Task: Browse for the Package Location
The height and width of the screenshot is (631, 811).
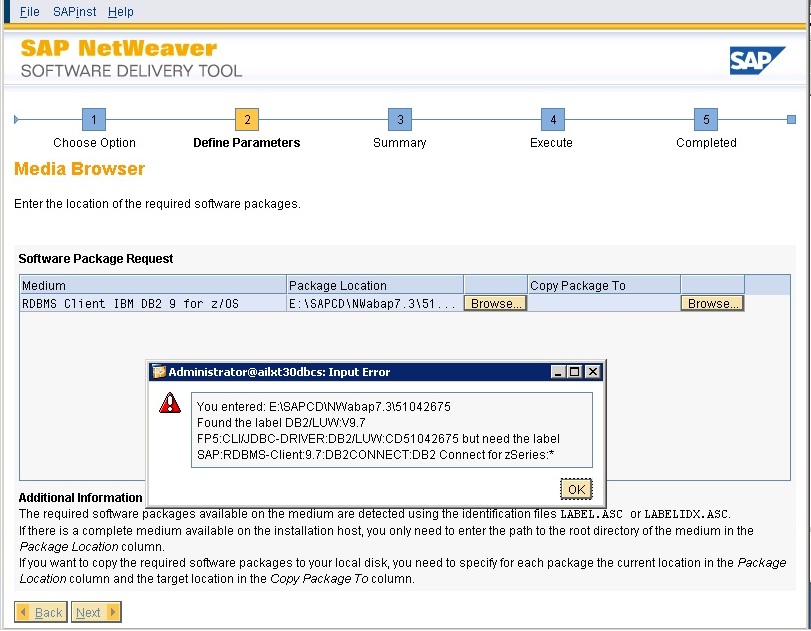Action: (x=495, y=304)
